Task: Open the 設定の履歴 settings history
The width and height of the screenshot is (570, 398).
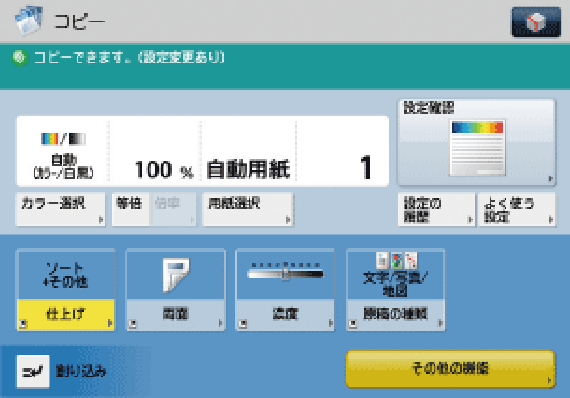Action: click(436, 209)
